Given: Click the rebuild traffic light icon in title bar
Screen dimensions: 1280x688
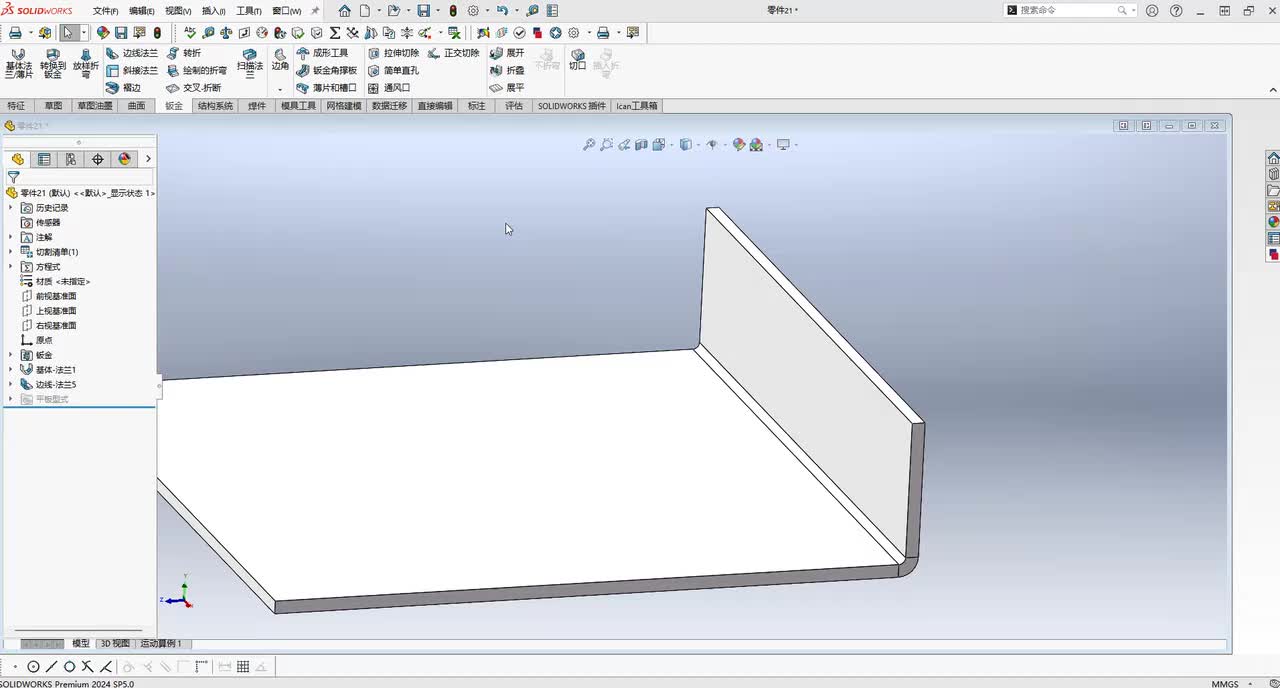Looking at the screenshot, I should [453, 10].
